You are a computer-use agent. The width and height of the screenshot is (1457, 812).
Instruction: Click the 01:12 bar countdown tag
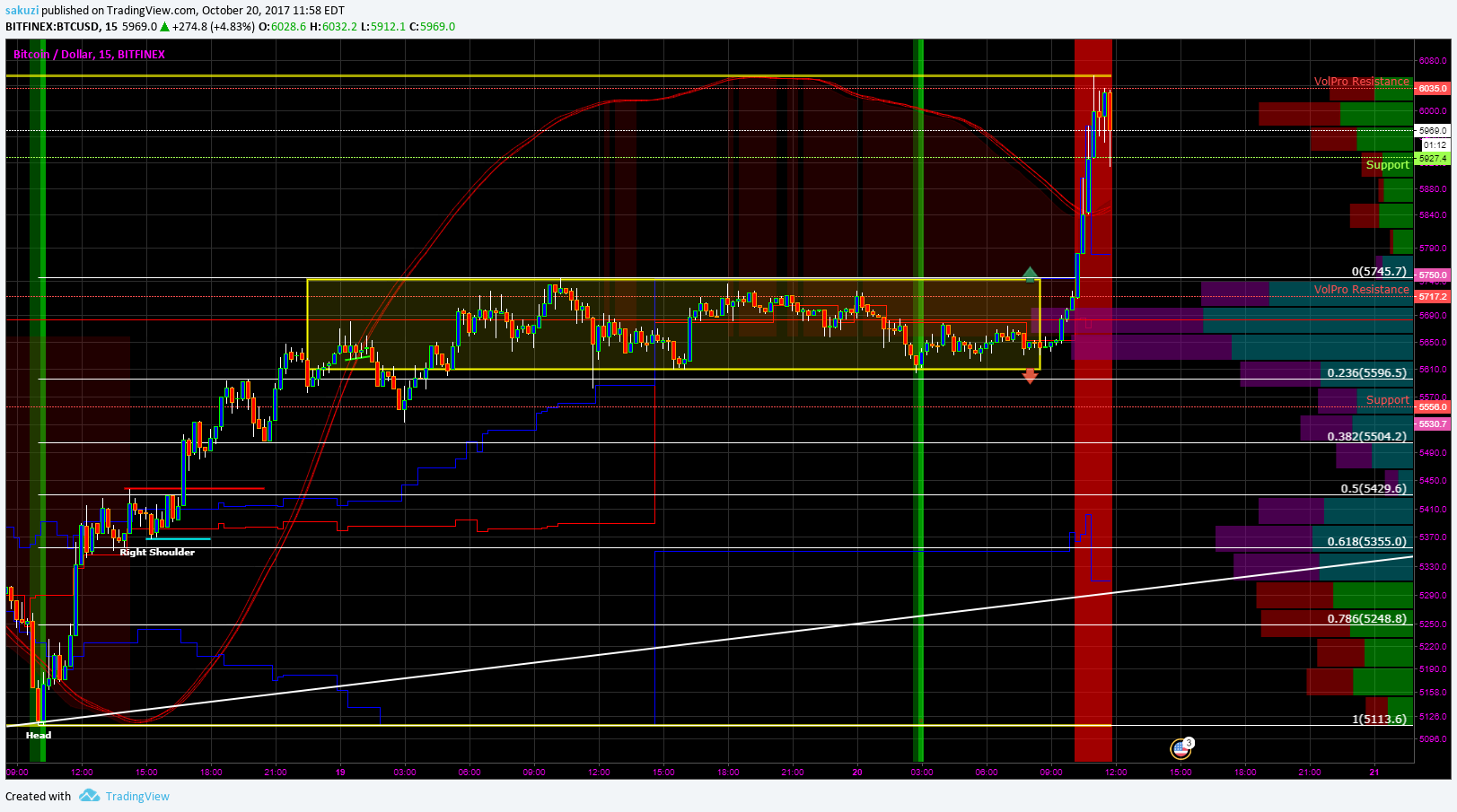pyautogui.click(x=1434, y=145)
